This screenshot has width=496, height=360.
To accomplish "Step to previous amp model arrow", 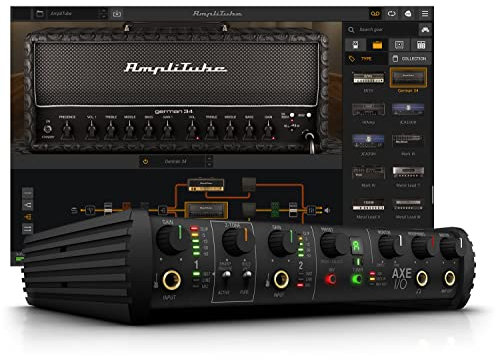I will point(209,159).
